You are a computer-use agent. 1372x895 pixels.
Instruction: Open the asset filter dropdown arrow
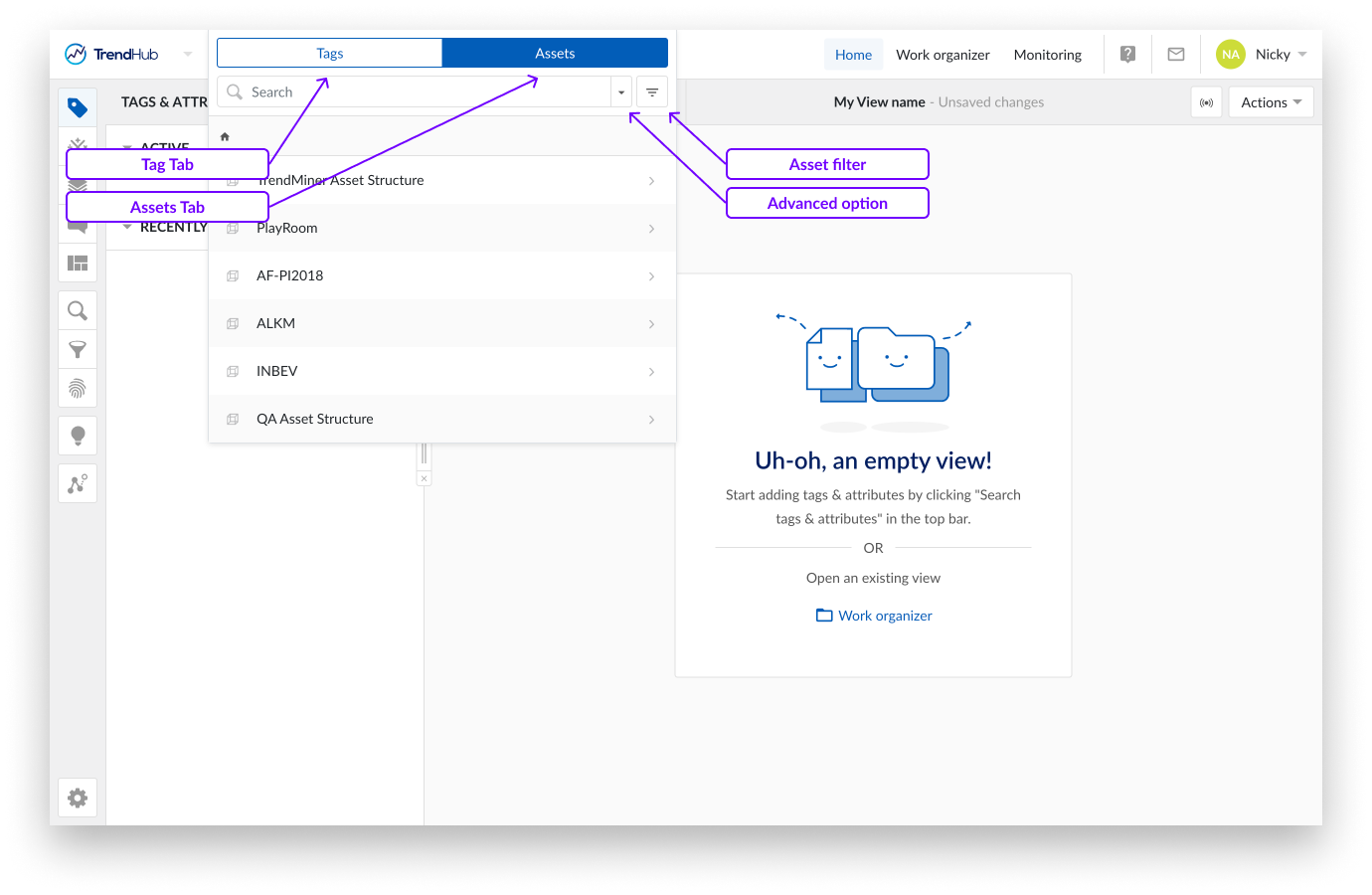621,92
